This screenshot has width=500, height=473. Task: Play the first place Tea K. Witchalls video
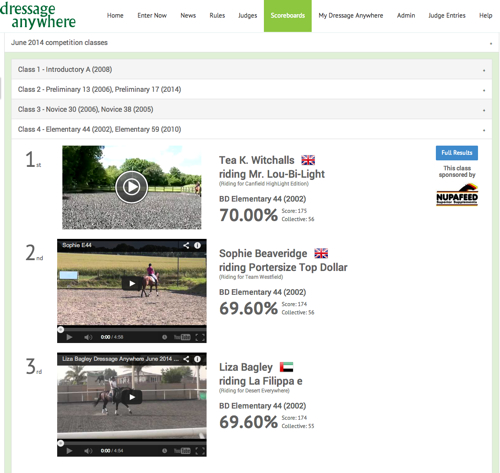pos(132,187)
